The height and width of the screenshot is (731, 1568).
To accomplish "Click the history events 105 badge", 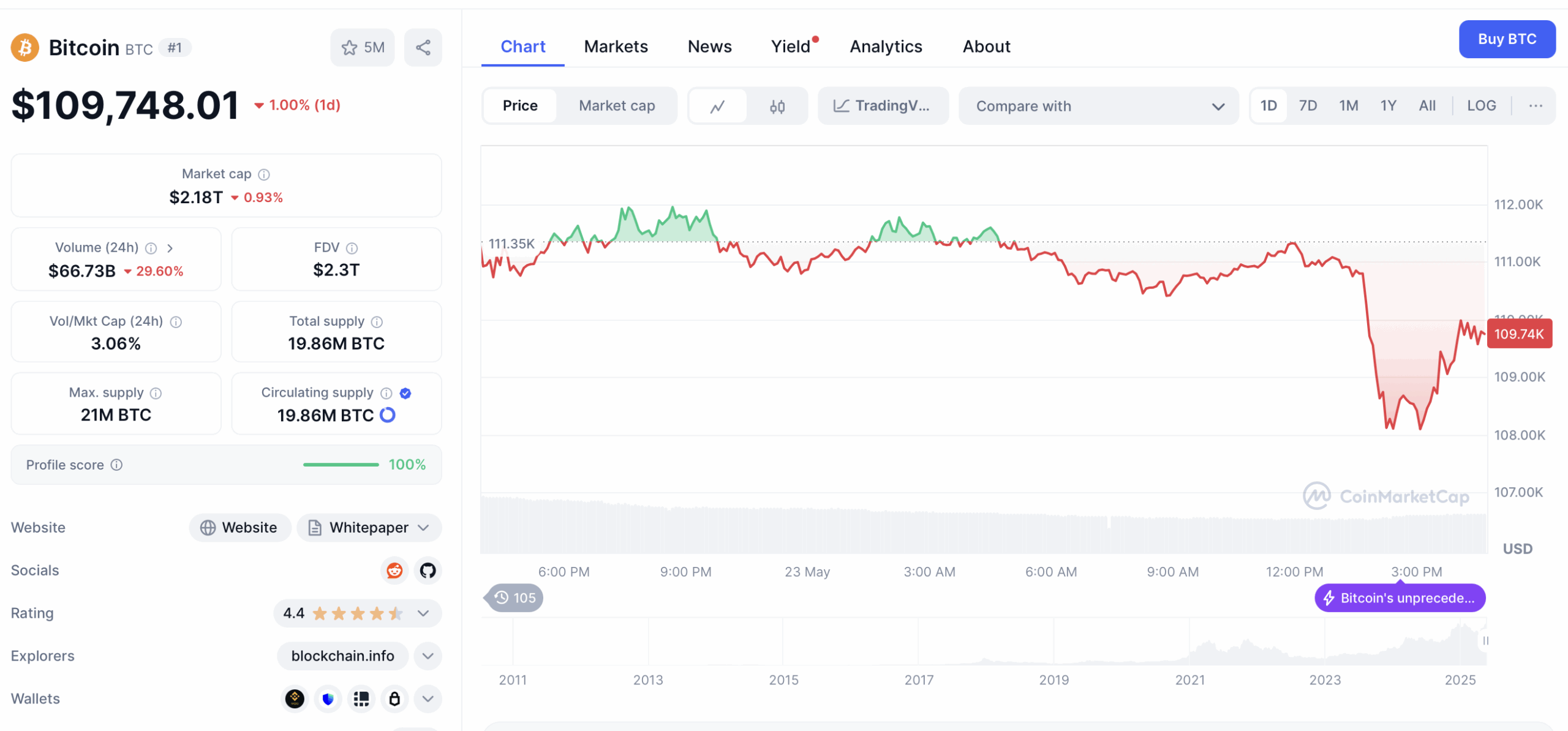I will pos(514,598).
